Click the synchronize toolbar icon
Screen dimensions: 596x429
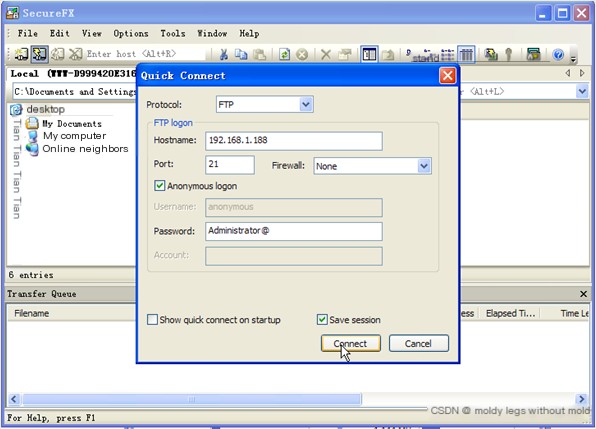(x=491, y=55)
